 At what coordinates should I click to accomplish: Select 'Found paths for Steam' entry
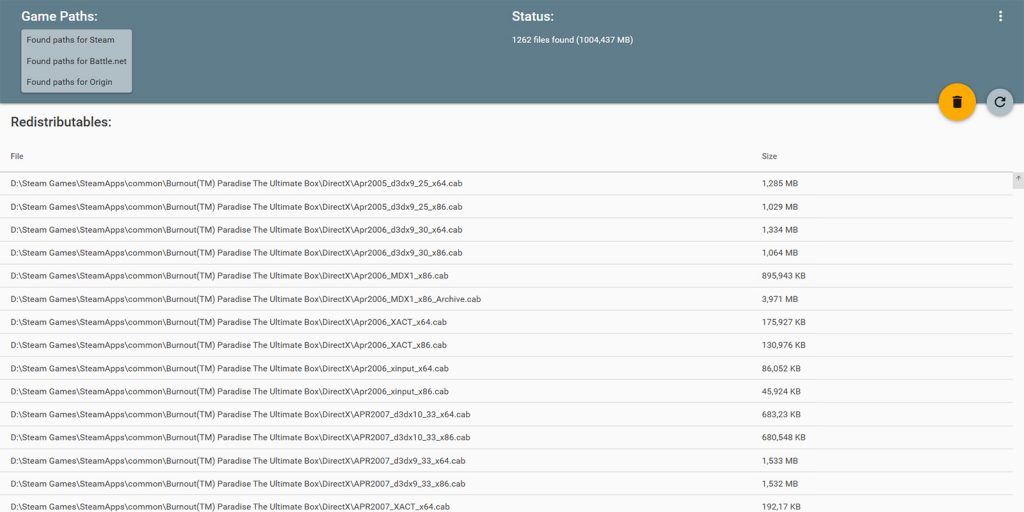(x=76, y=40)
